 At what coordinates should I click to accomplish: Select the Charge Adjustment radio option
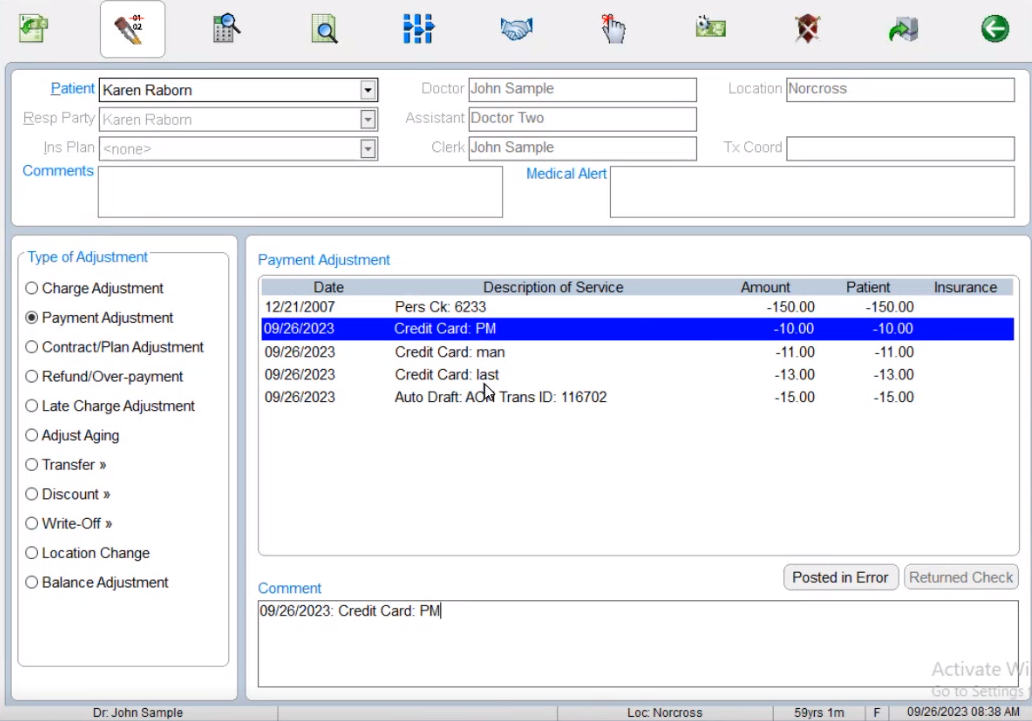(32, 289)
